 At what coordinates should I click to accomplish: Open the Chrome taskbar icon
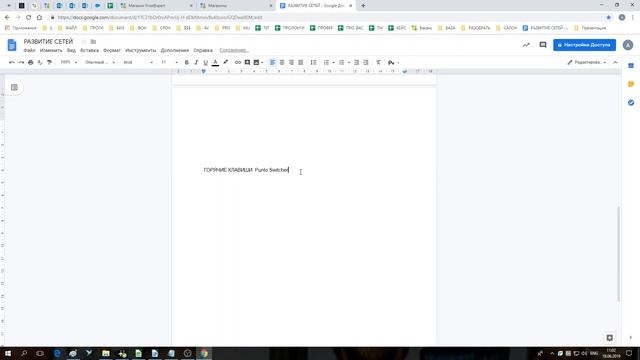pos(204,353)
